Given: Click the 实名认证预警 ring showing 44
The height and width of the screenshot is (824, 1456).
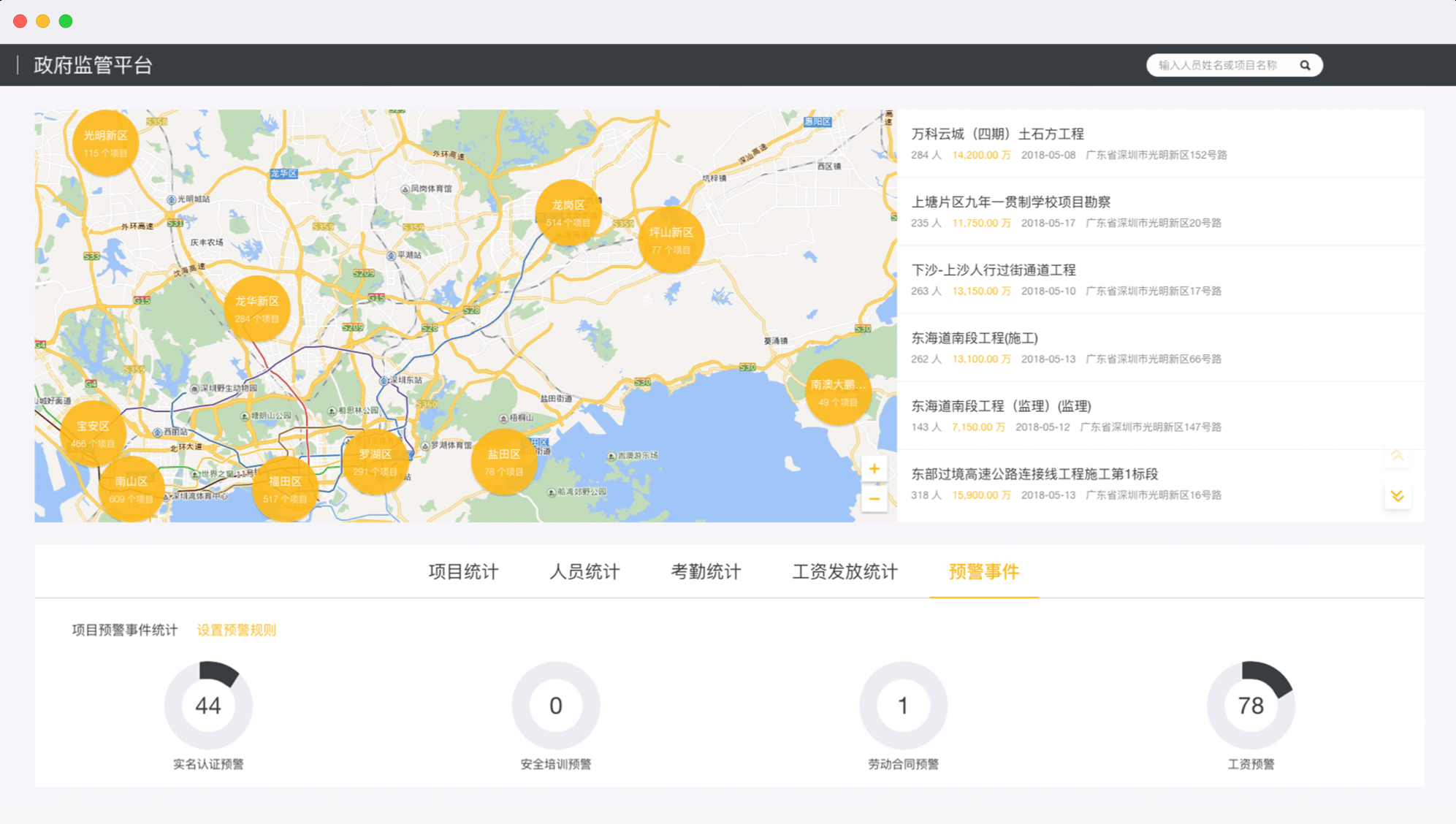Looking at the screenshot, I should (208, 706).
